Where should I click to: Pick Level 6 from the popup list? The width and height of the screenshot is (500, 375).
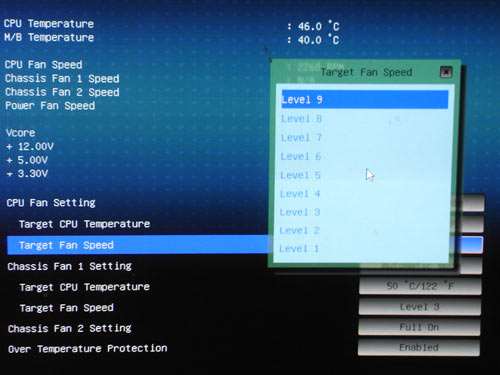coord(365,156)
